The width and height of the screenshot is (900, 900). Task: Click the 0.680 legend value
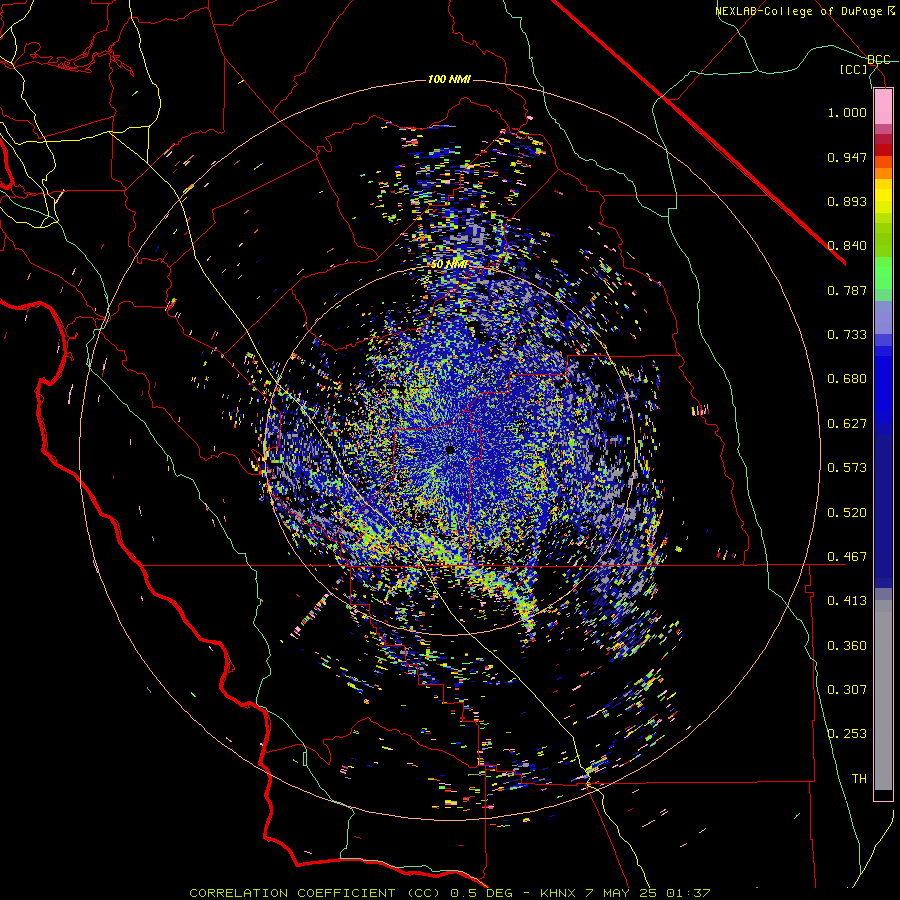pyautogui.click(x=847, y=379)
